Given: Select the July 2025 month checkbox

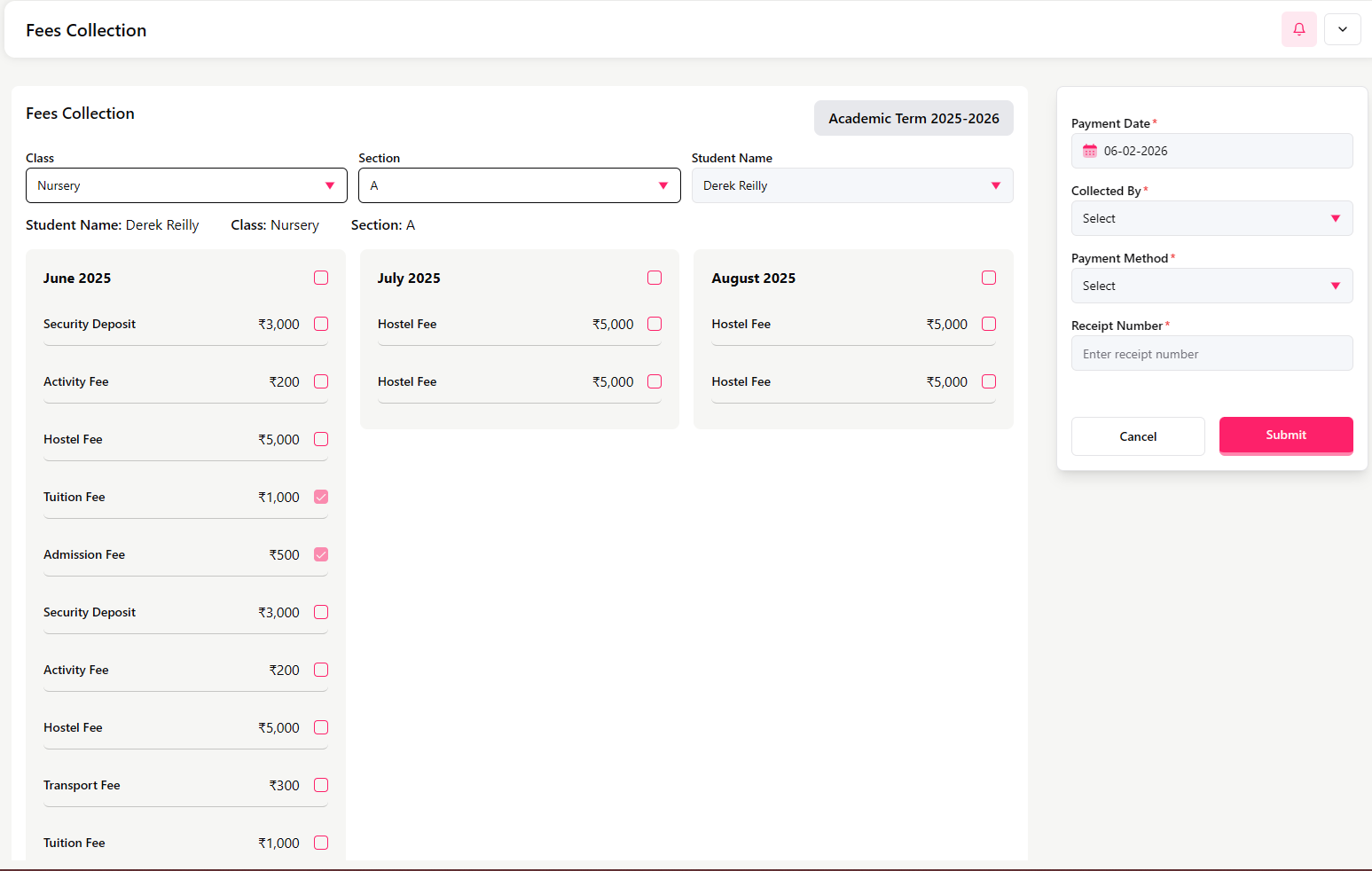Looking at the screenshot, I should click(x=655, y=278).
